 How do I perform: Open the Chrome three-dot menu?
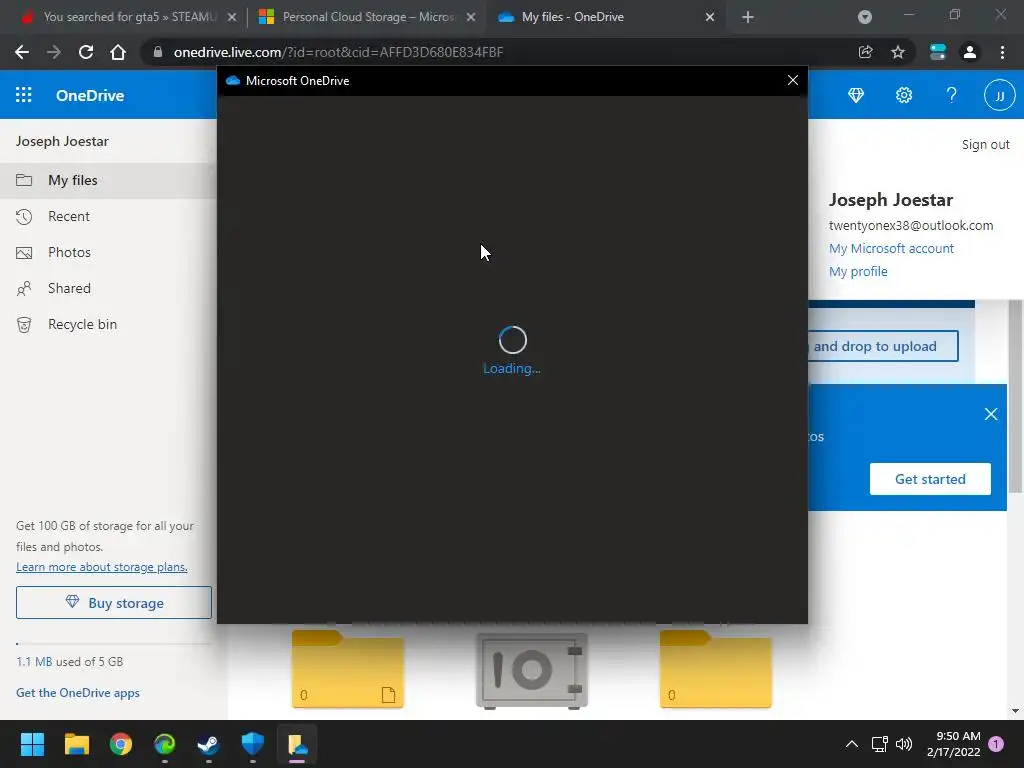coord(1002,52)
